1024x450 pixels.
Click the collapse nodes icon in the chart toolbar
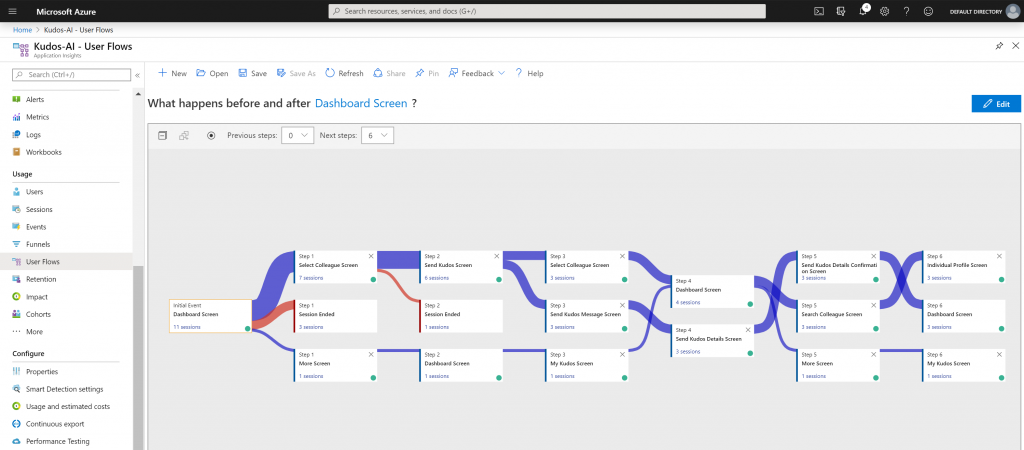163,135
